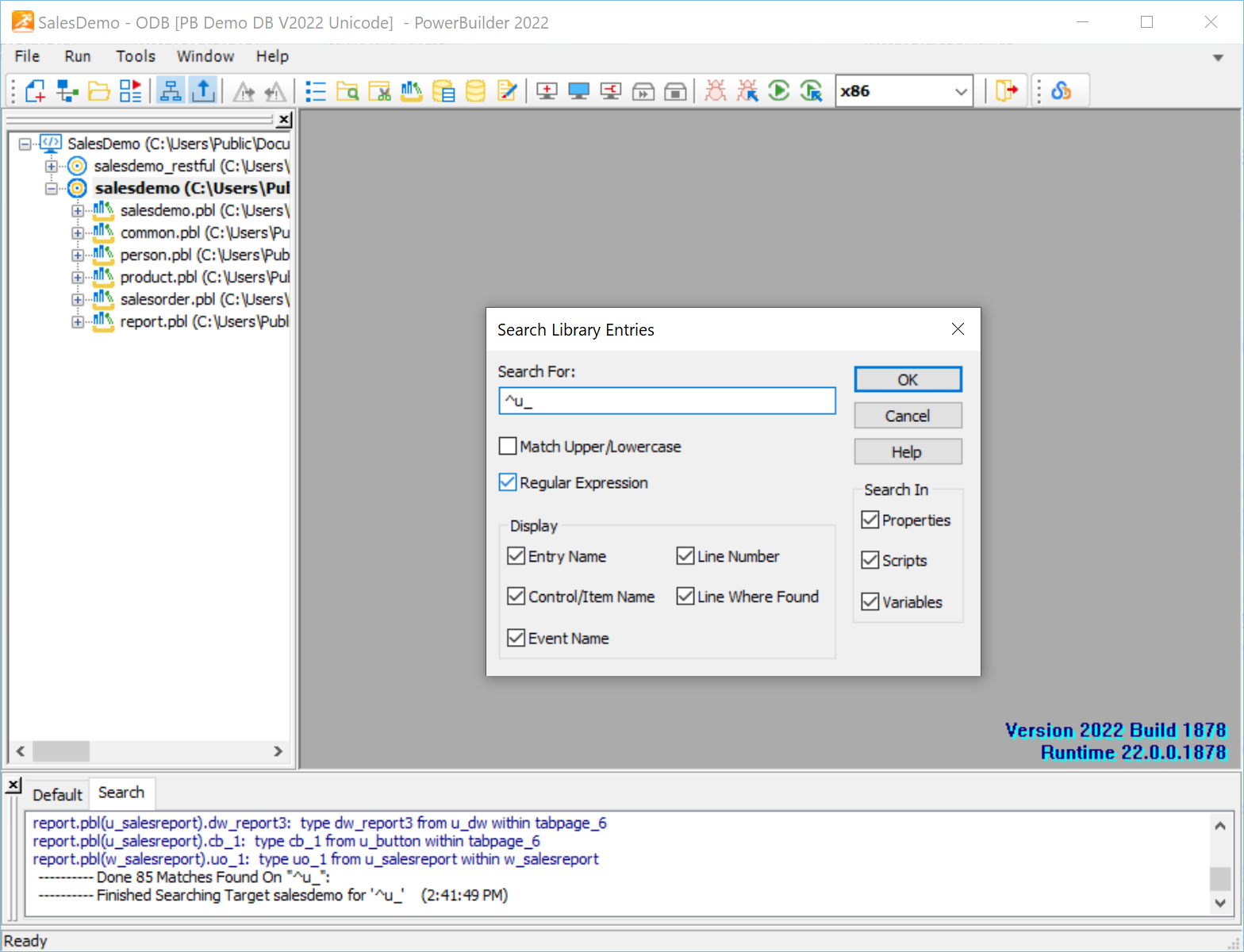Toggle the Event Name checkbox
The image size is (1244, 952).
516,638
